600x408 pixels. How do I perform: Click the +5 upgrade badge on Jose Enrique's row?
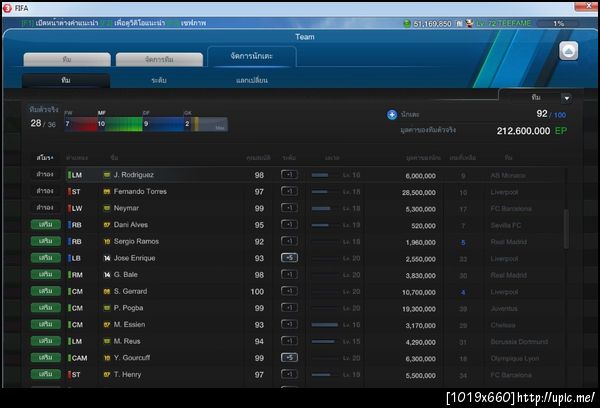289,258
